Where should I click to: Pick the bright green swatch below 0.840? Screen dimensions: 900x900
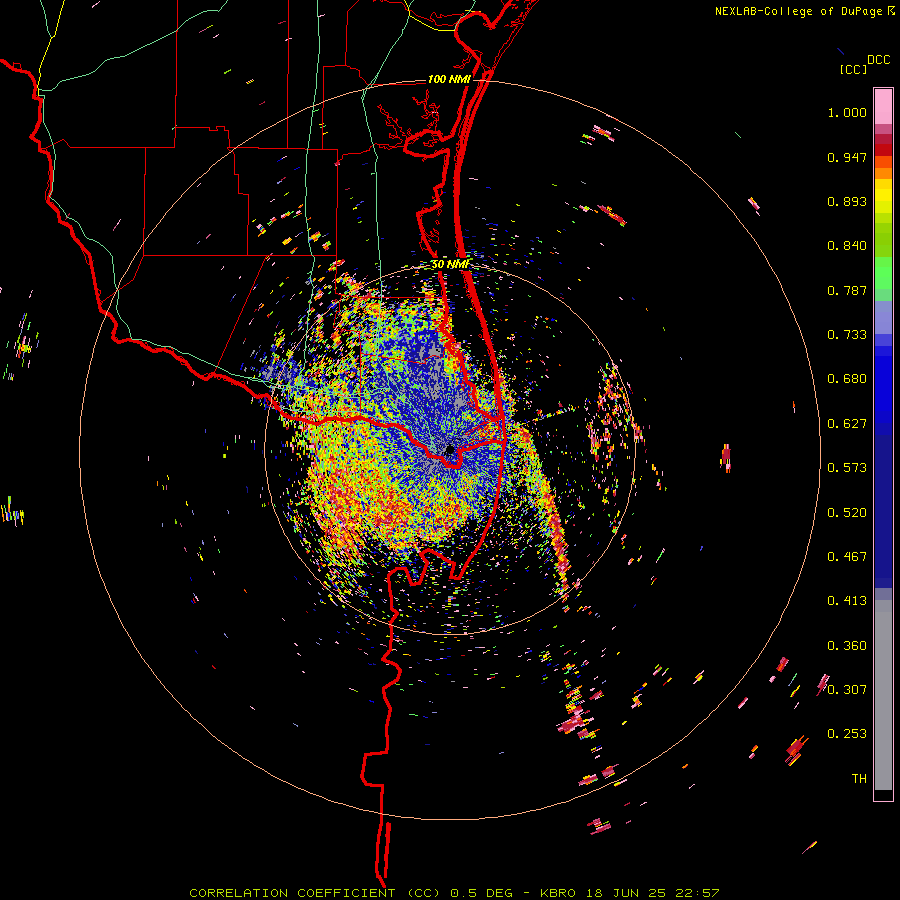click(x=883, y=273)
